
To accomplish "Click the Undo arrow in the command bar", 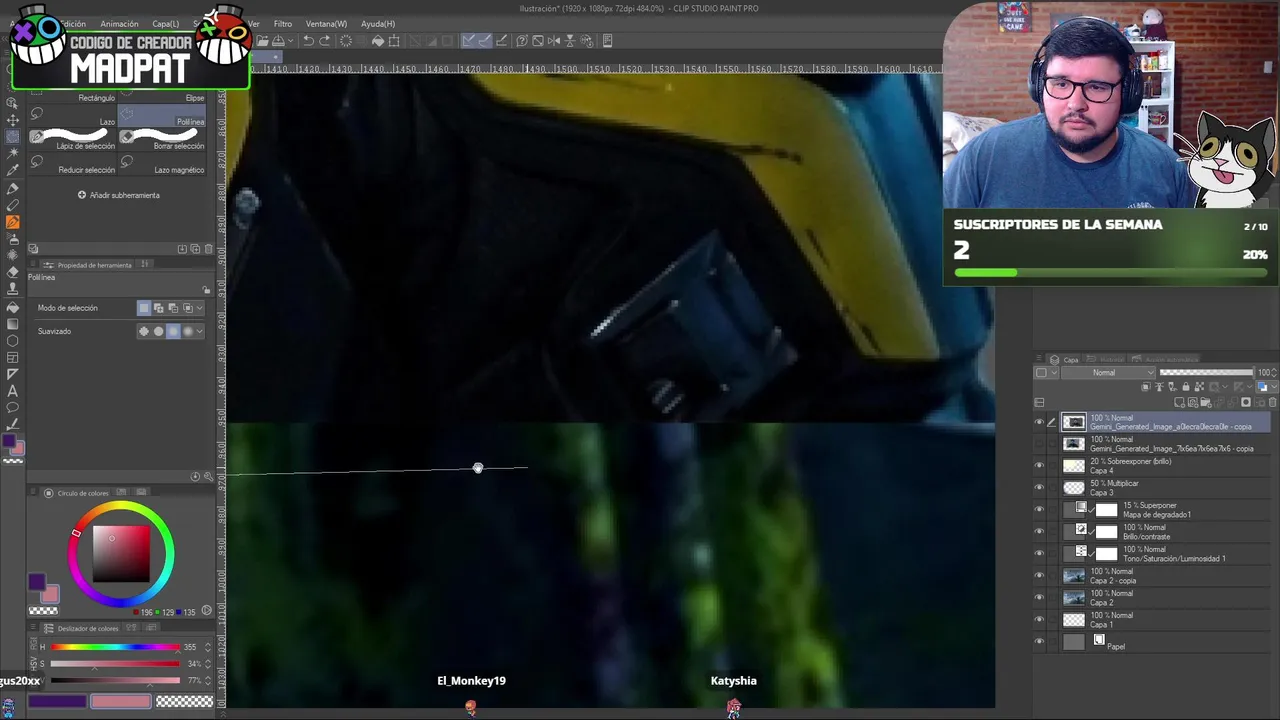I will [x=309, y=41].
